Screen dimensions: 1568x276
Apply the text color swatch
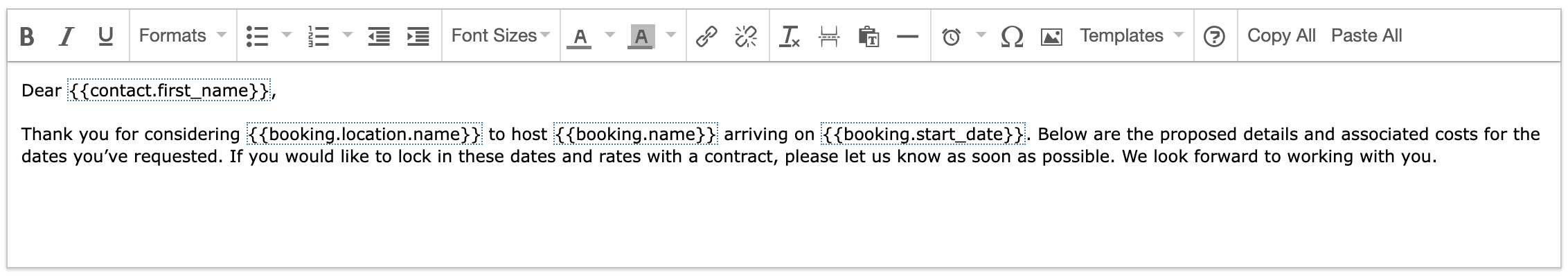580,36
